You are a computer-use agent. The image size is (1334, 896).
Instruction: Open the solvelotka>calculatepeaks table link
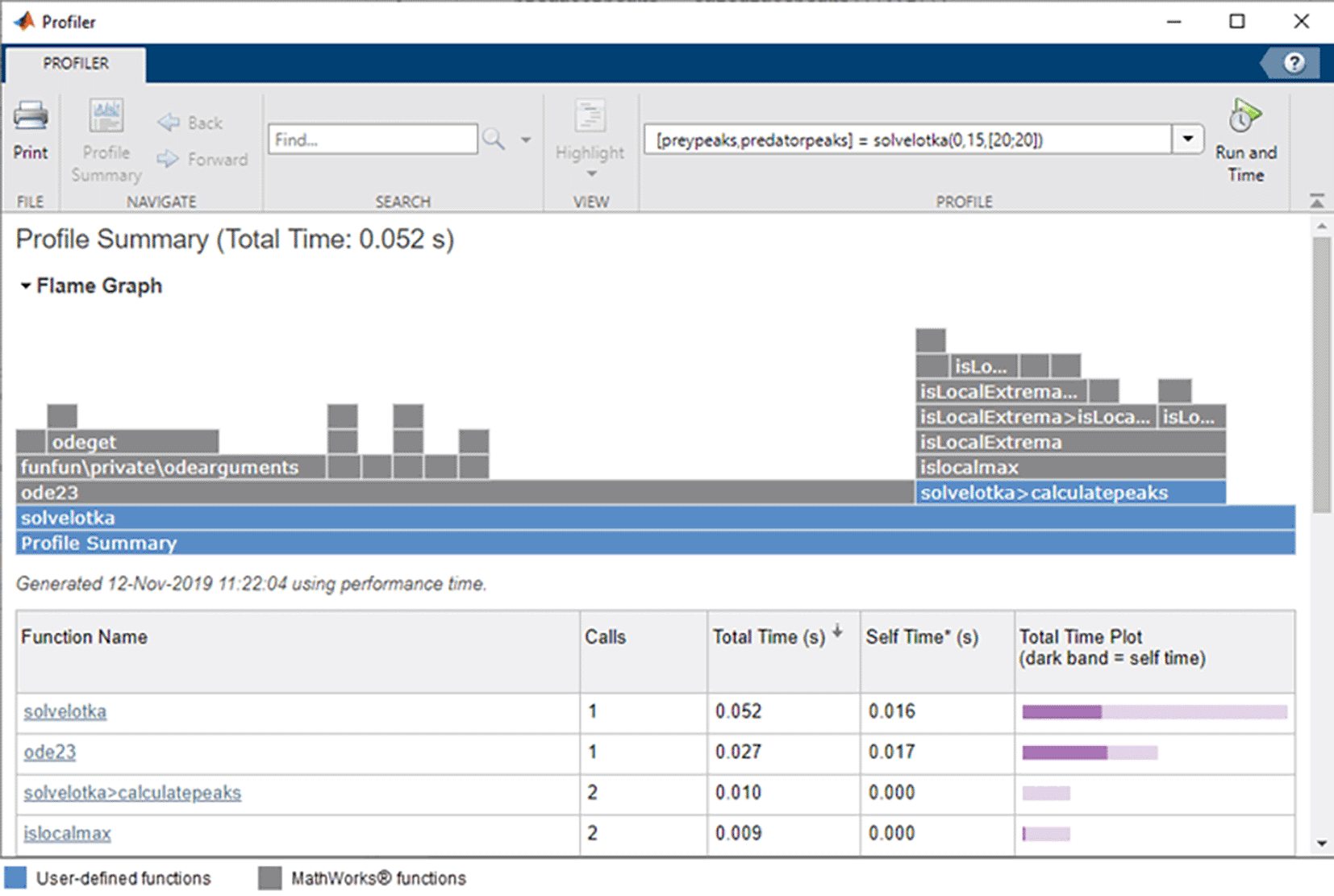pos(132,793)
